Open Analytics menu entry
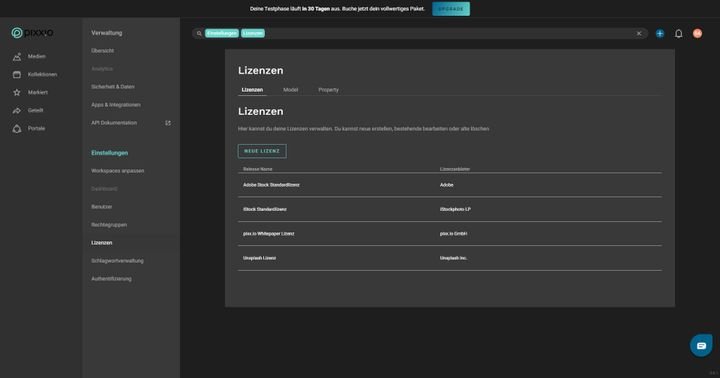The width and height of the screenshot is (720, 378). tap(102, 69)
